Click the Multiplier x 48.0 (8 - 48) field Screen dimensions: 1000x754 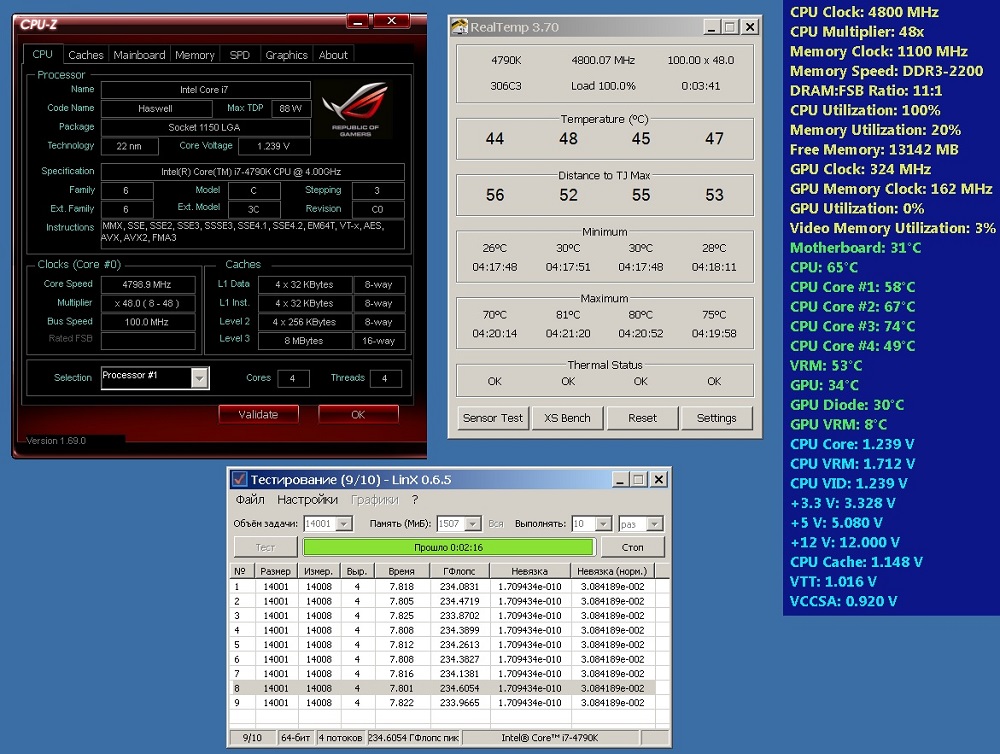[147, 303]
